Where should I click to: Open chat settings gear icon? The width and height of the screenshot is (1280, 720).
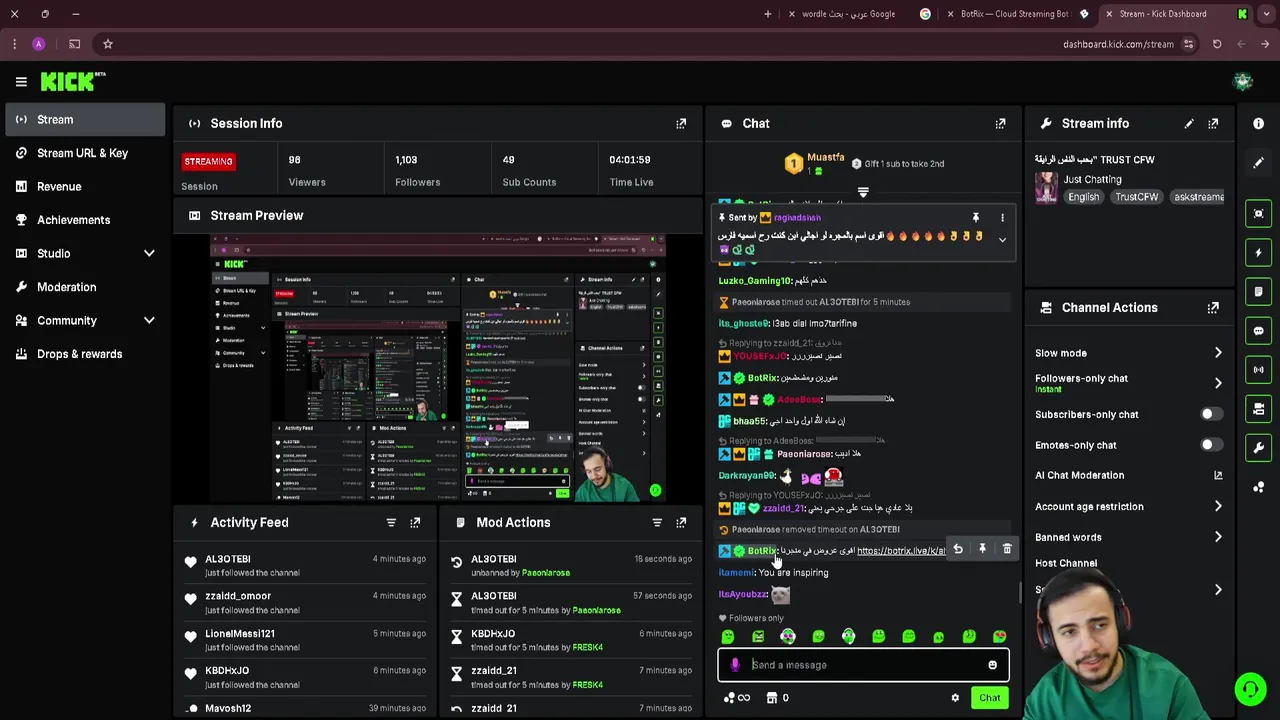coord(955,698)
